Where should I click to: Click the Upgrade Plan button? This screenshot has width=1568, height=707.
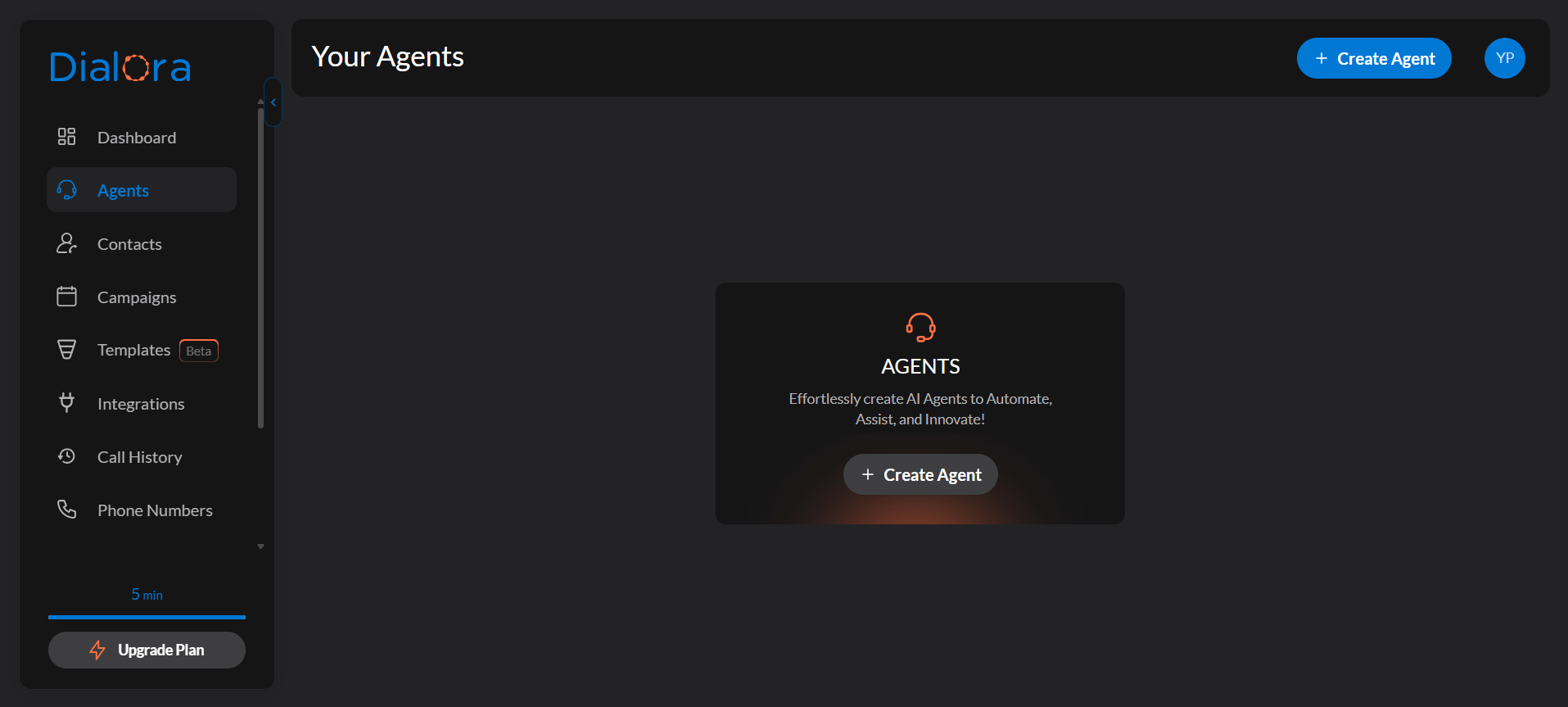[x=147, y=650]
